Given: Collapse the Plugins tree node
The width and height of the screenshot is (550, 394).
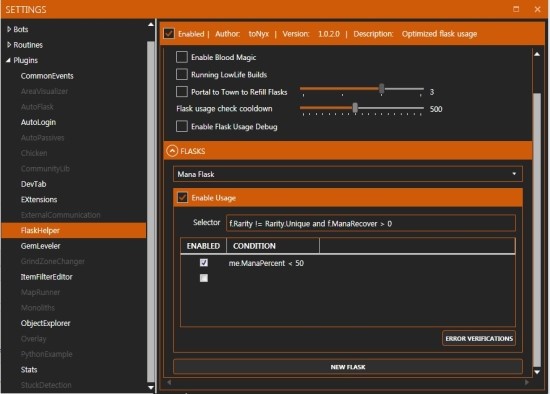Looking at the screenshot, I should 8,60.
